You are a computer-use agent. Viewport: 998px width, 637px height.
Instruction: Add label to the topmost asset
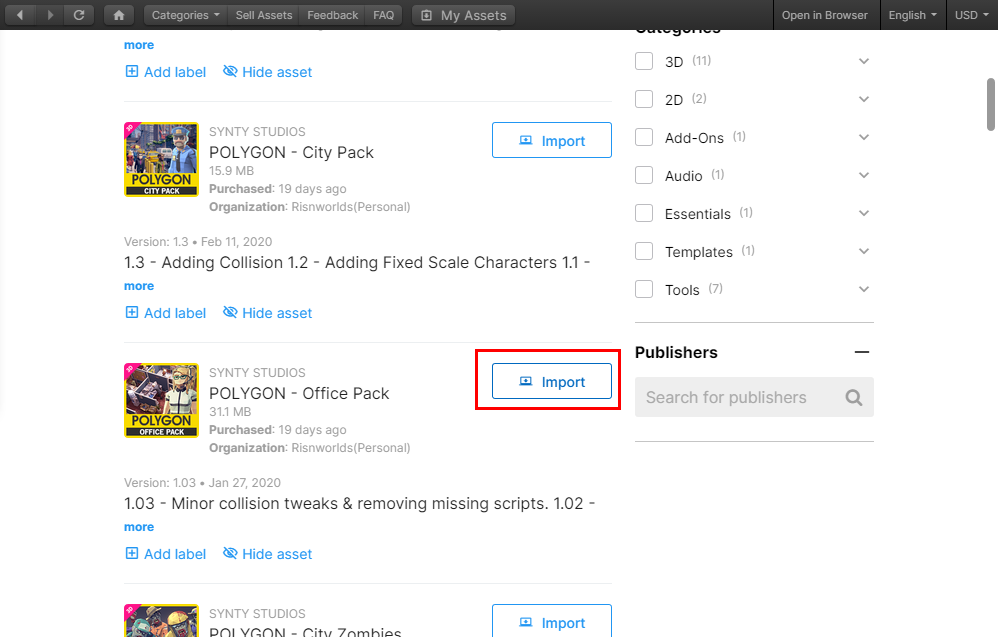pyautogui.click(x=165, y=72)
